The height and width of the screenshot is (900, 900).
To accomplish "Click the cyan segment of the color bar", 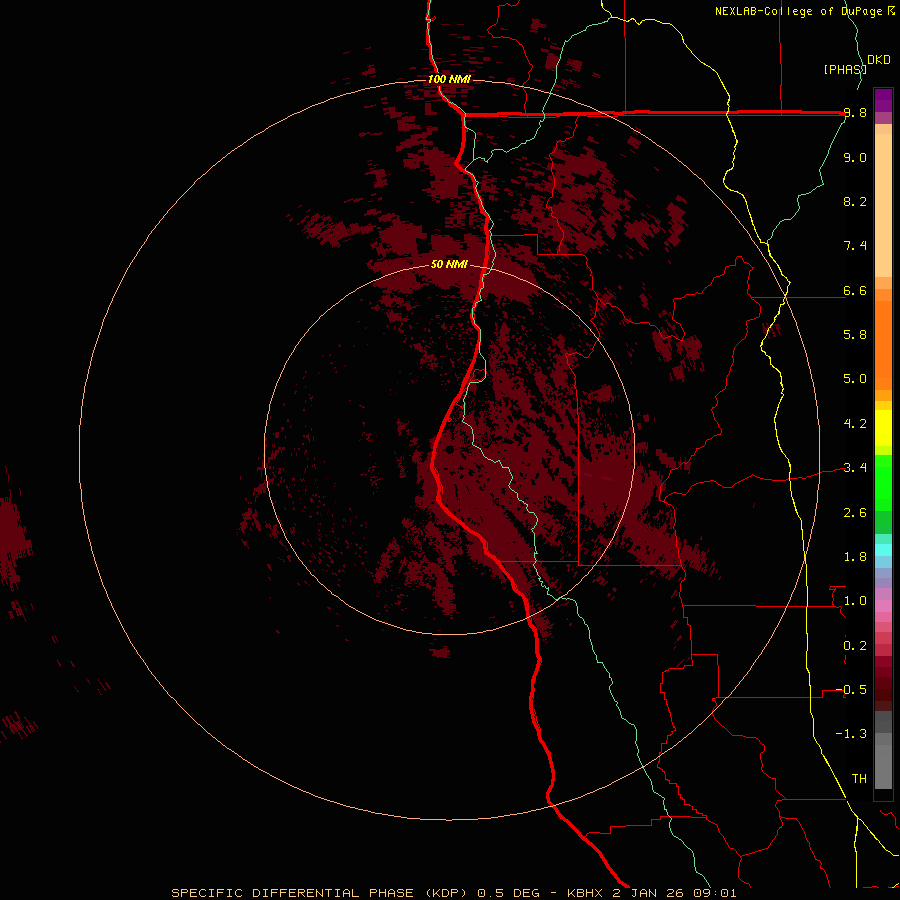I will click(883, 549).
